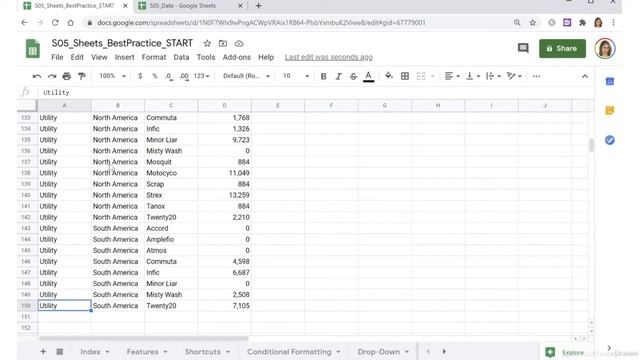The height and width of the screenshot is (360, 640).
Task: View cloud document status
Action: pos(239,43)
